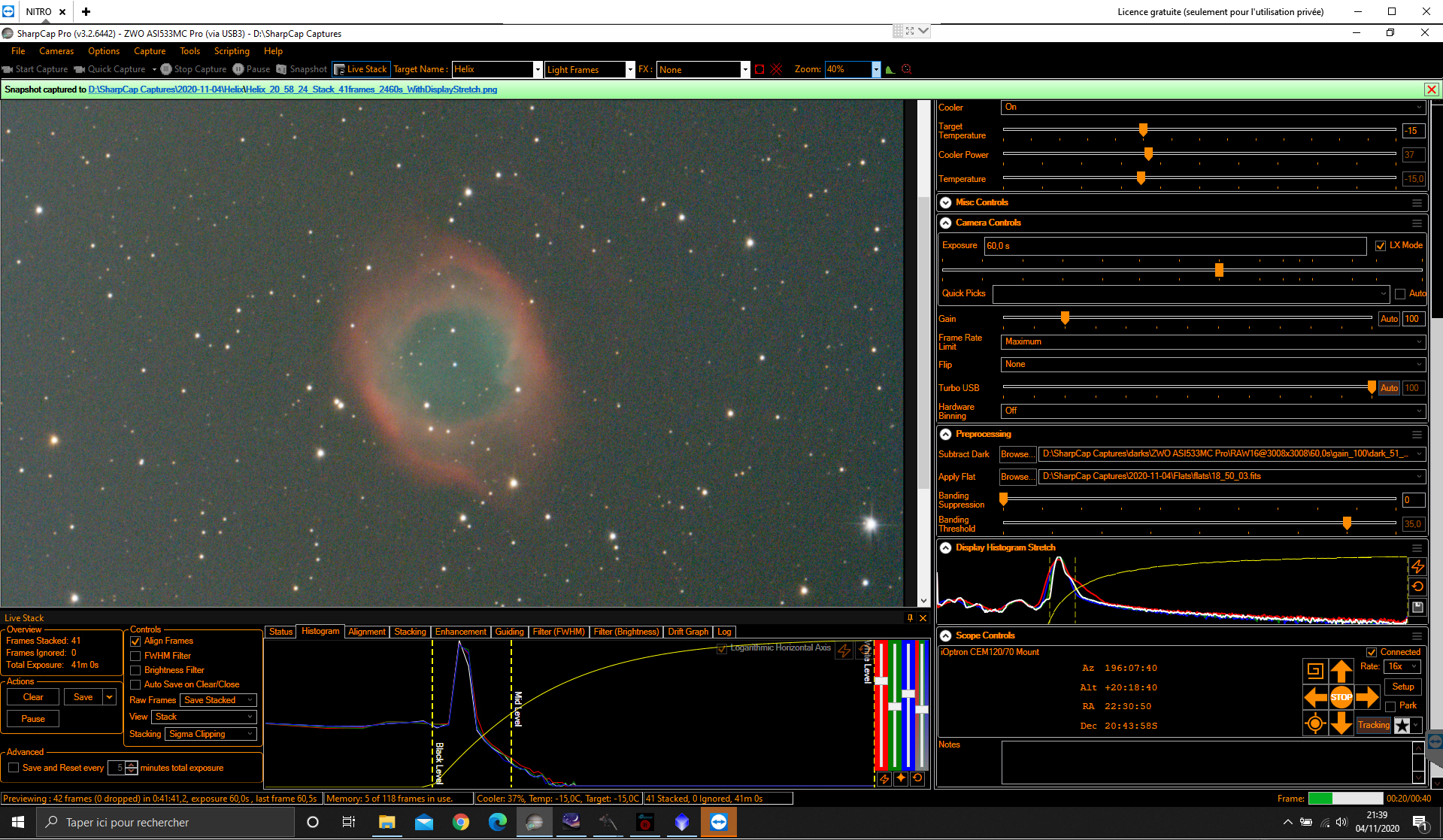The image size is (1443, 840).
Task: Open the Cameras menu
Action: pos(56,51)
